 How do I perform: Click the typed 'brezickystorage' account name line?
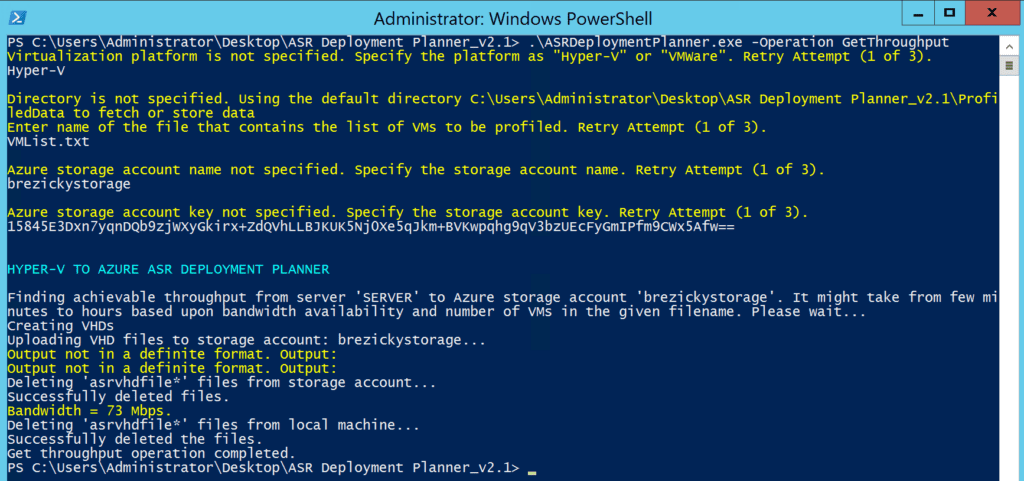click(69, 185)
